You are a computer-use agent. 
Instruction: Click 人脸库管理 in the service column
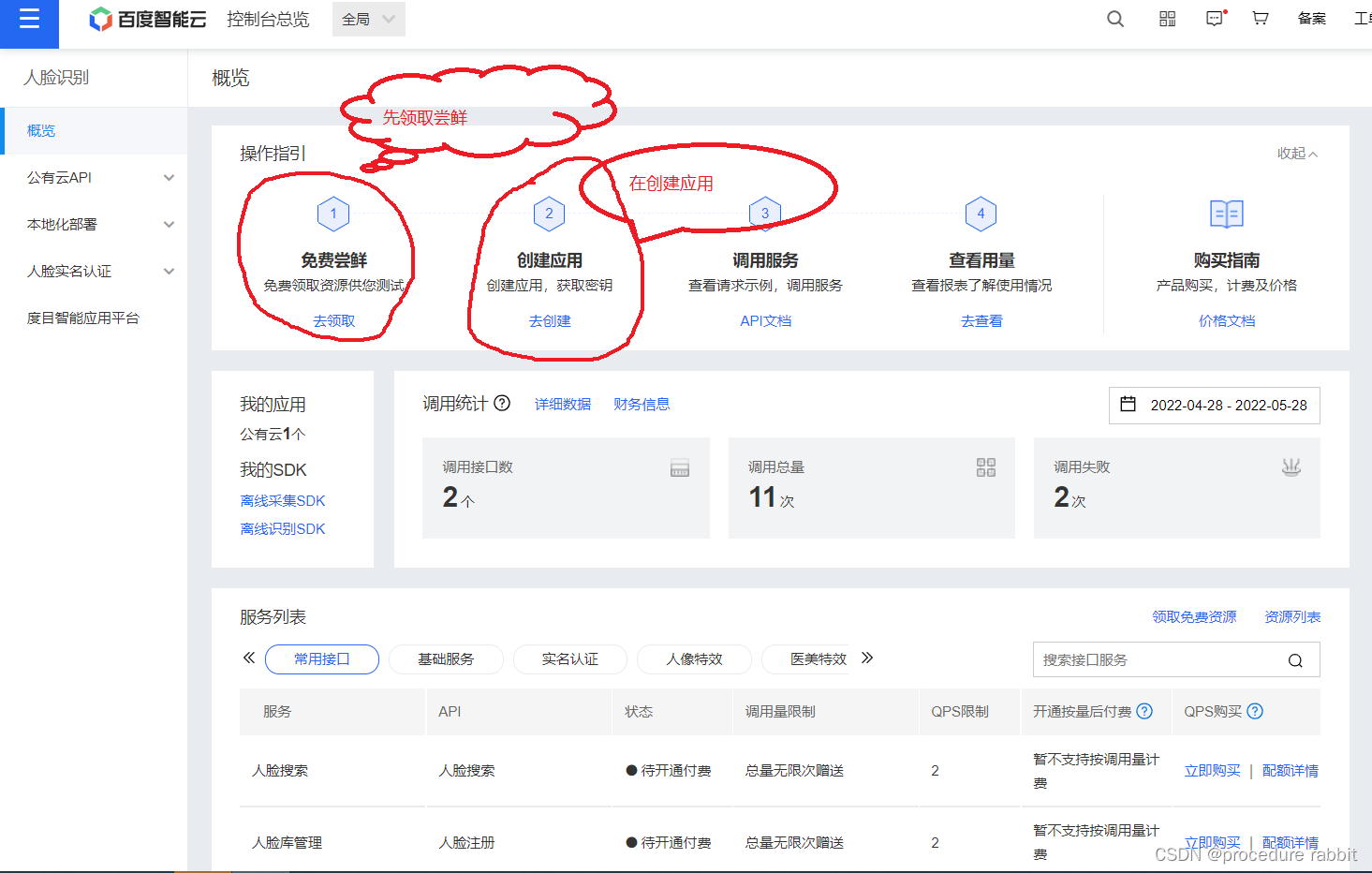pyautogui.click(x=287, y=842)
